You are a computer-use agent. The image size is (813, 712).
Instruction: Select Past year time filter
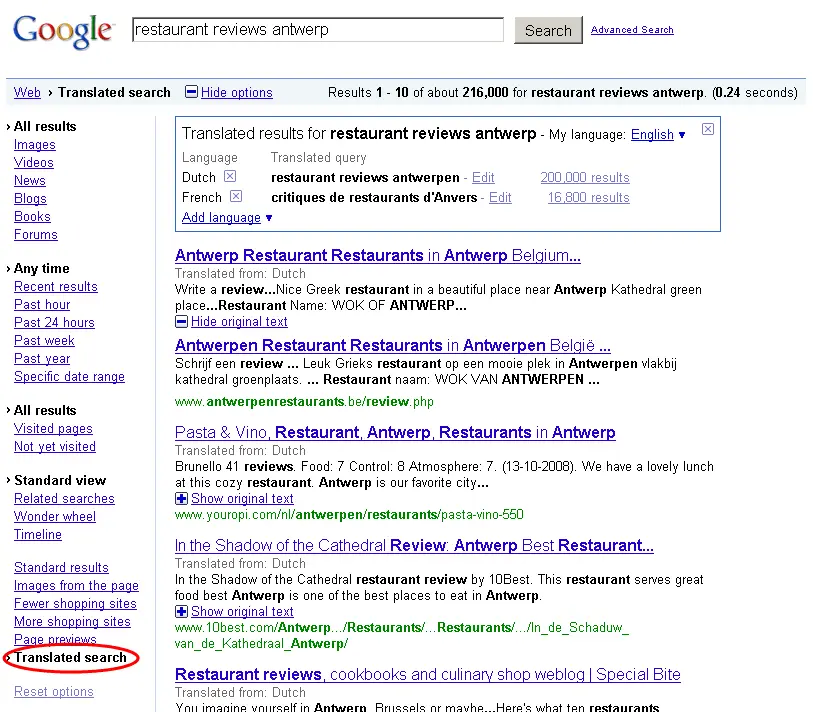[x=42, y=358]
